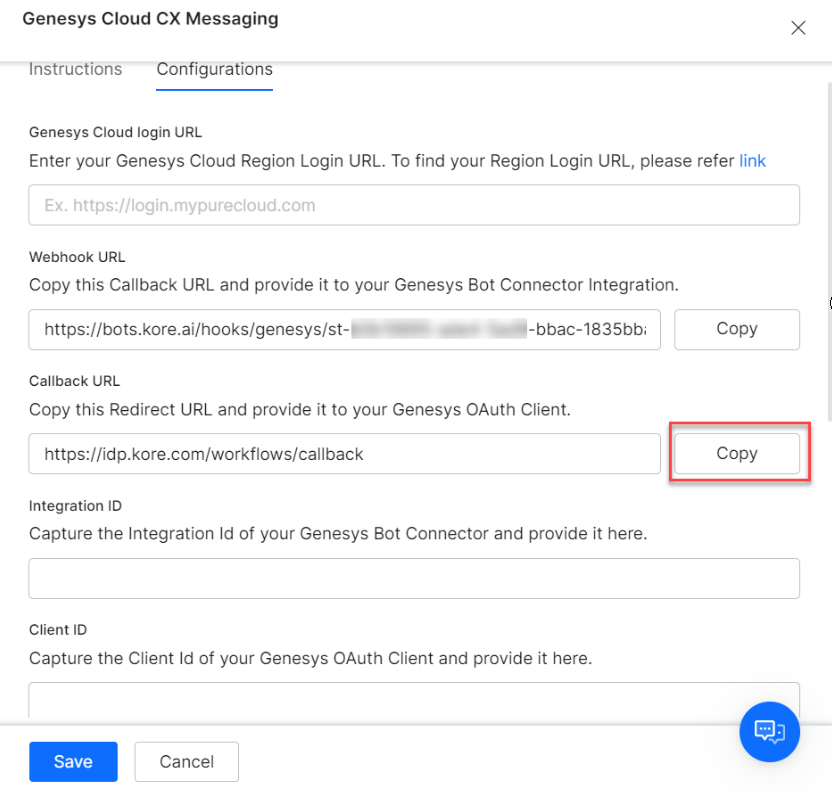Click the red-highlighted Copy button
The height and width of the screenshot is (793, 832).
click(x=736, y=453)
